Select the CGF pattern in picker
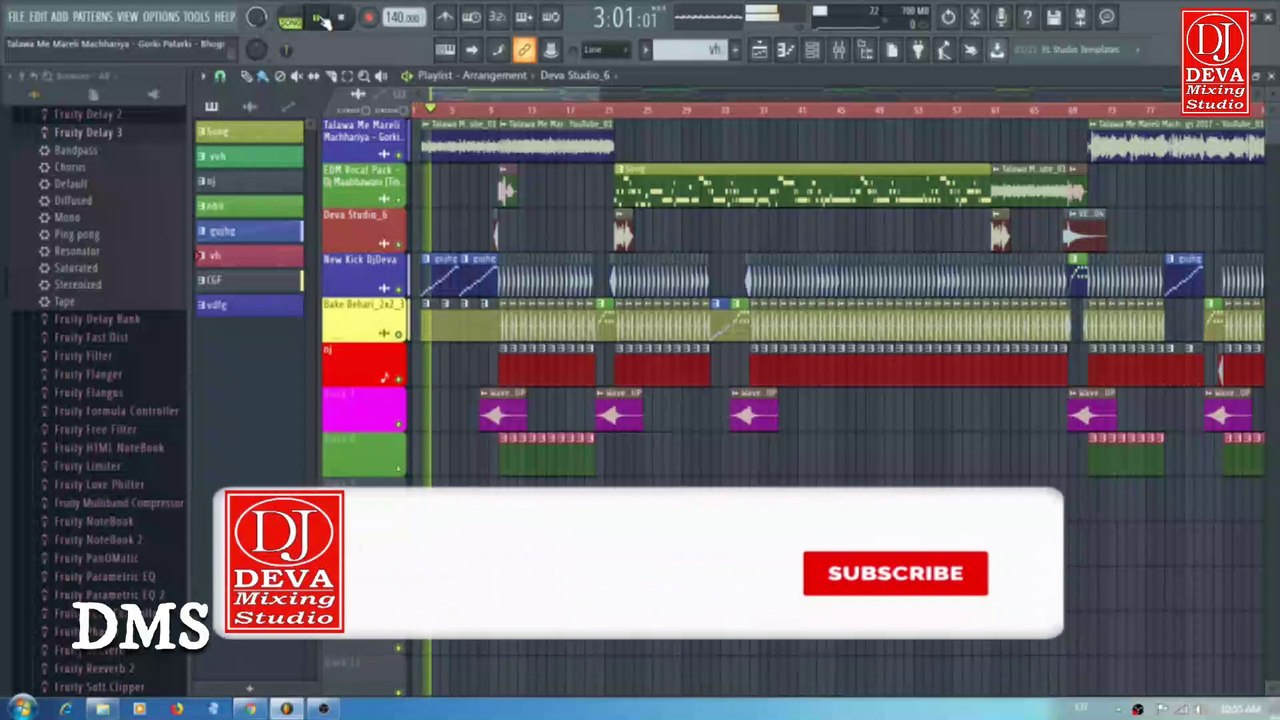 (x=250, y=280)
